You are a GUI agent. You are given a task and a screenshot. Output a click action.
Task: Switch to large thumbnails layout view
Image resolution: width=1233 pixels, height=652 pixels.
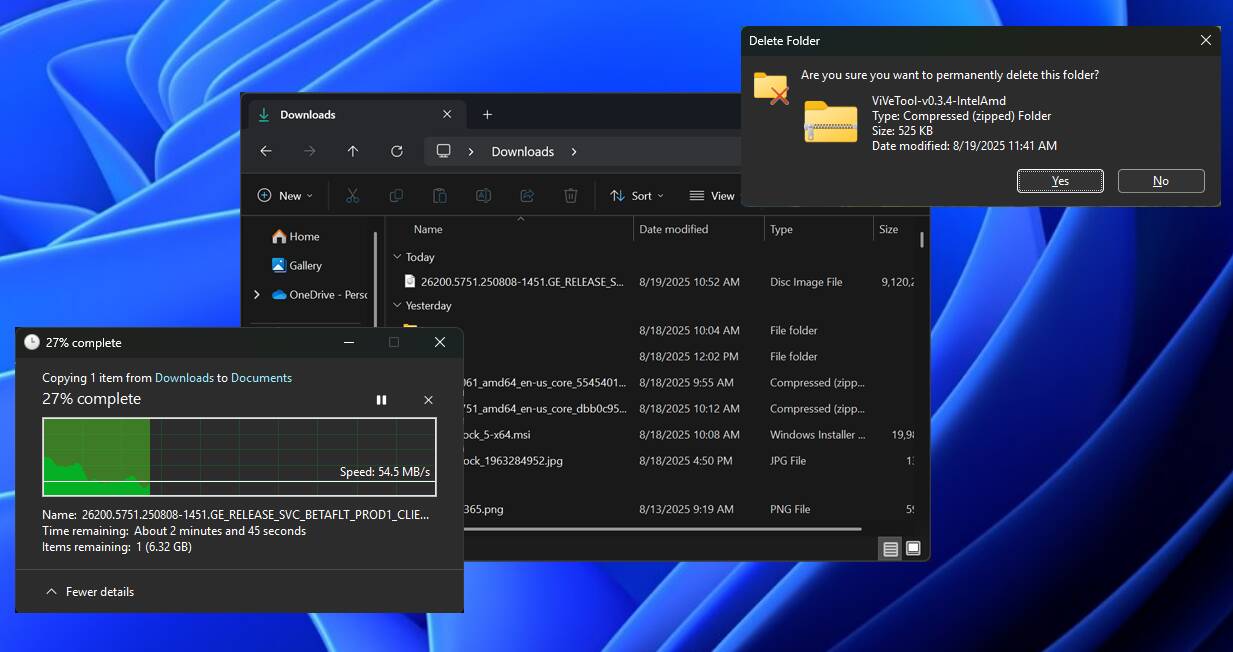pyautogui.click(x=912, y=548)
